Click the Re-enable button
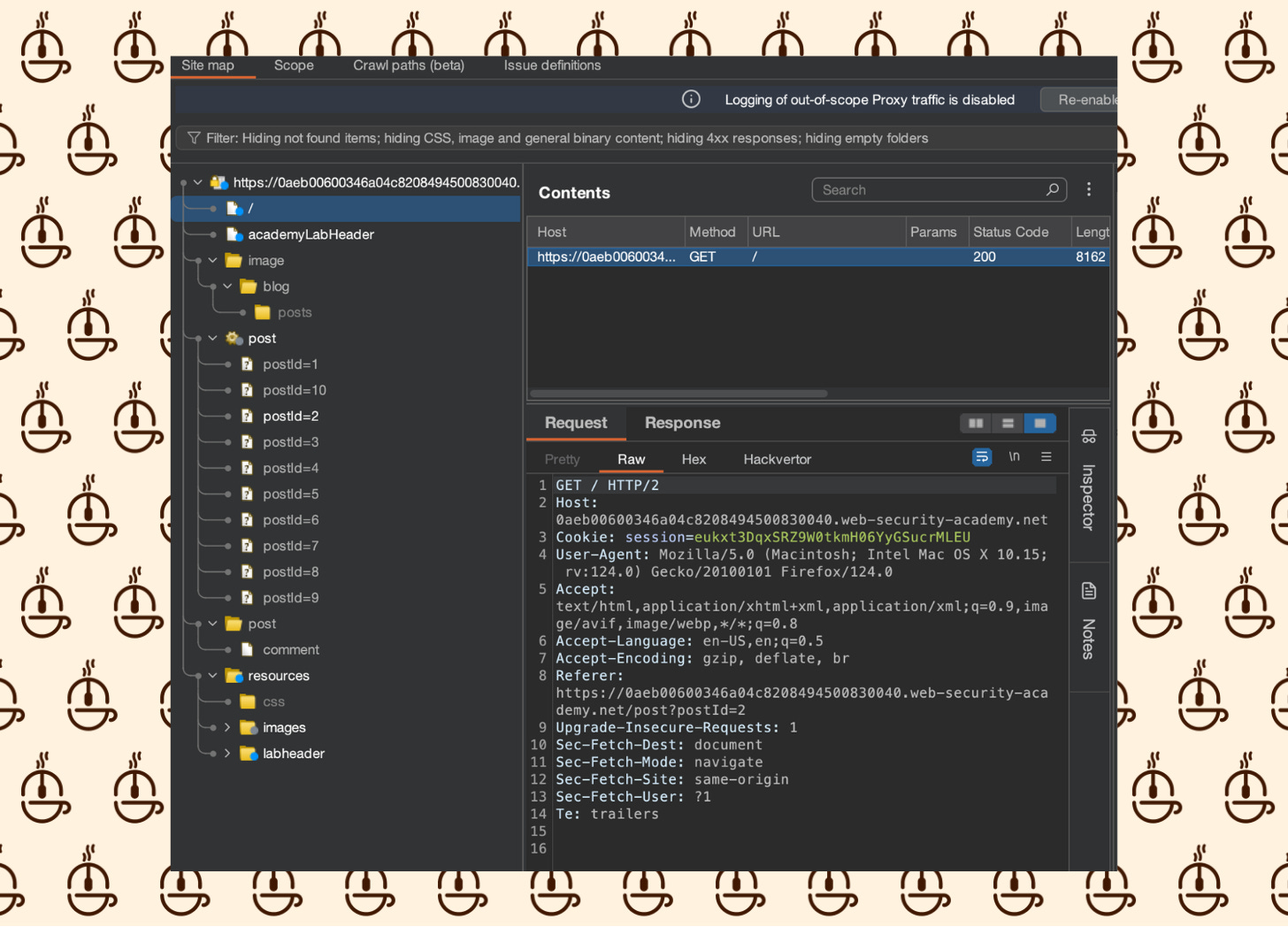Image resolution: width=1288 pixels, height=927 pixels. click(x=1079, y=100)
